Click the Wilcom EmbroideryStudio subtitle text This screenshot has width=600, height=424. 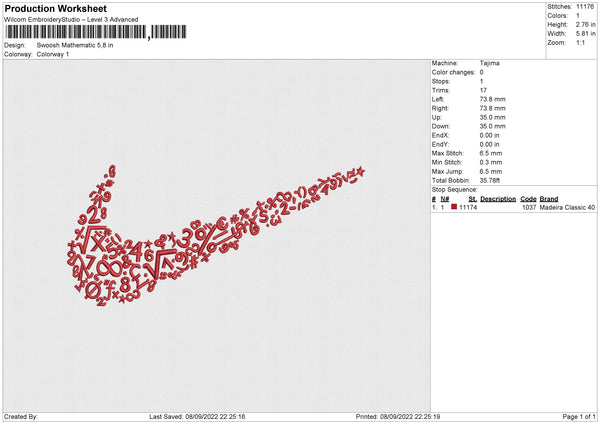tap(71, 19)
